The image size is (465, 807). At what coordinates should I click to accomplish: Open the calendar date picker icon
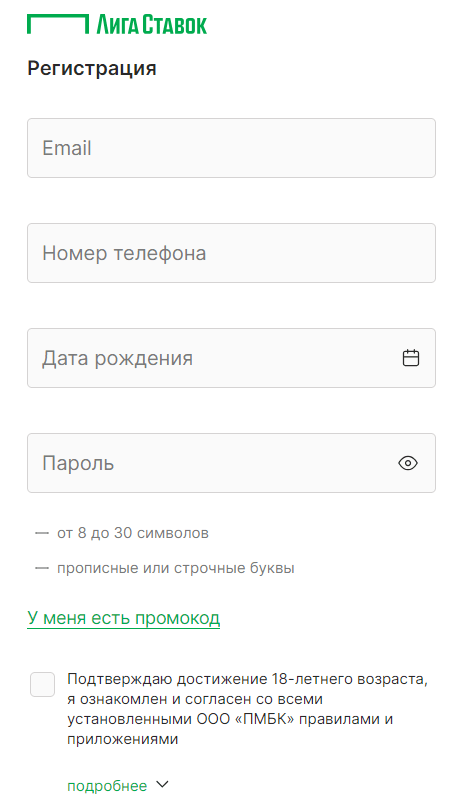410,358
